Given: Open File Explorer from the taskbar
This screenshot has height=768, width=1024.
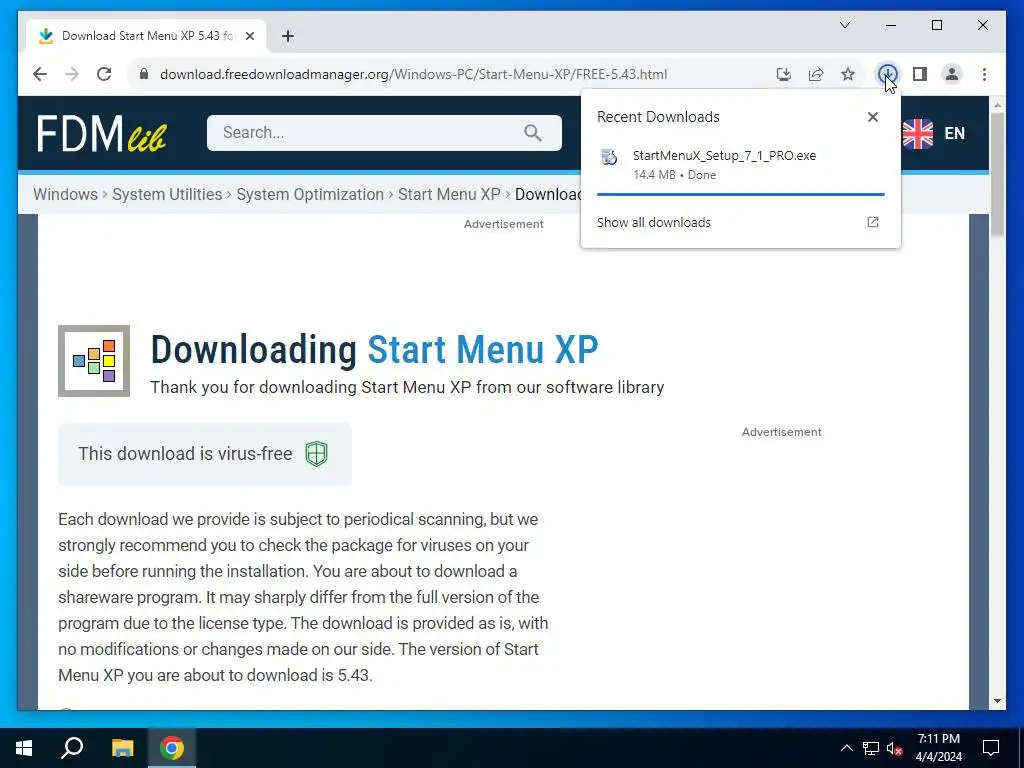Looking at the screenshot, I should coord(122,748).
